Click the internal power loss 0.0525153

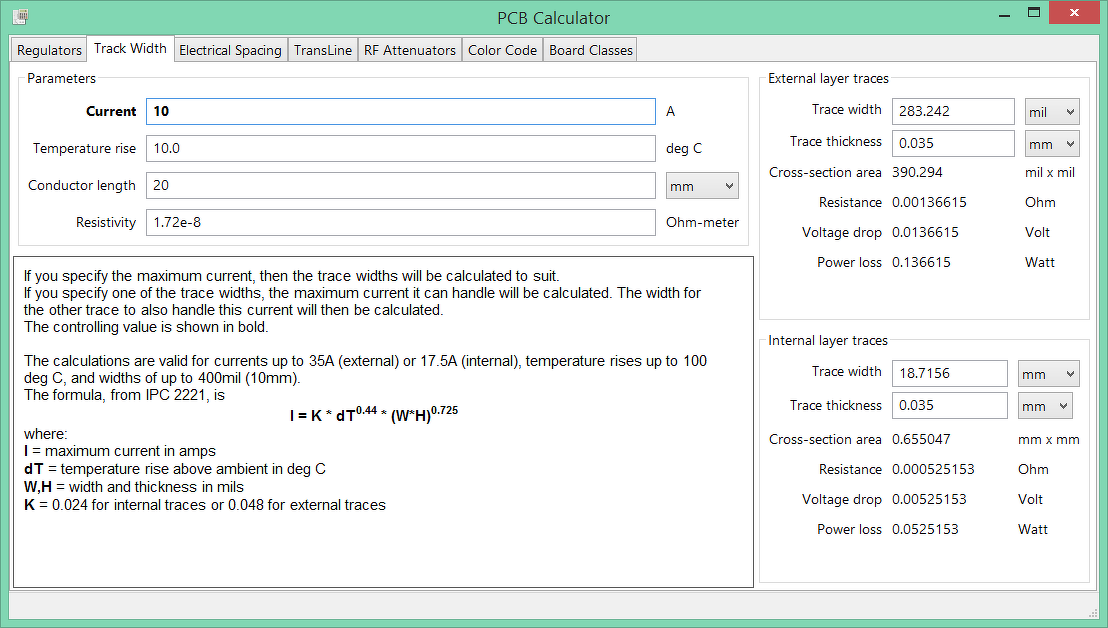point(926,529)
